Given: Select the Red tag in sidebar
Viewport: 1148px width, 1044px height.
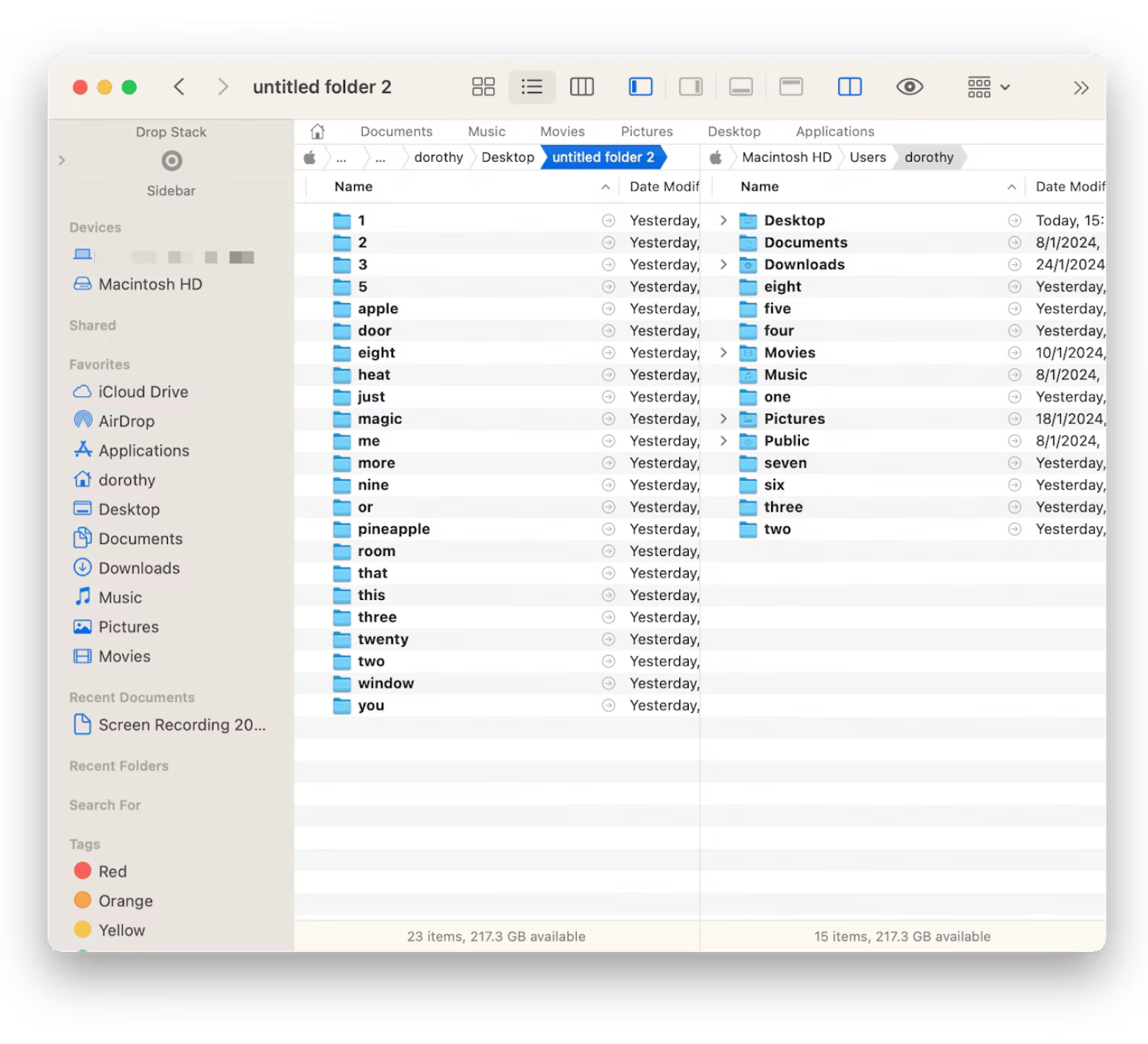Looking at the screenshot, I should (x=113, y=872).
